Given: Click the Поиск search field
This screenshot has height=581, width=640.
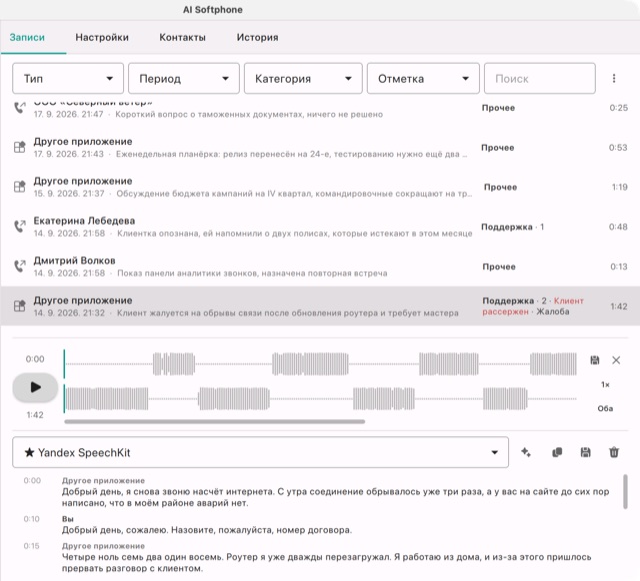Looking at the screenshot, I should click(540, 78).
